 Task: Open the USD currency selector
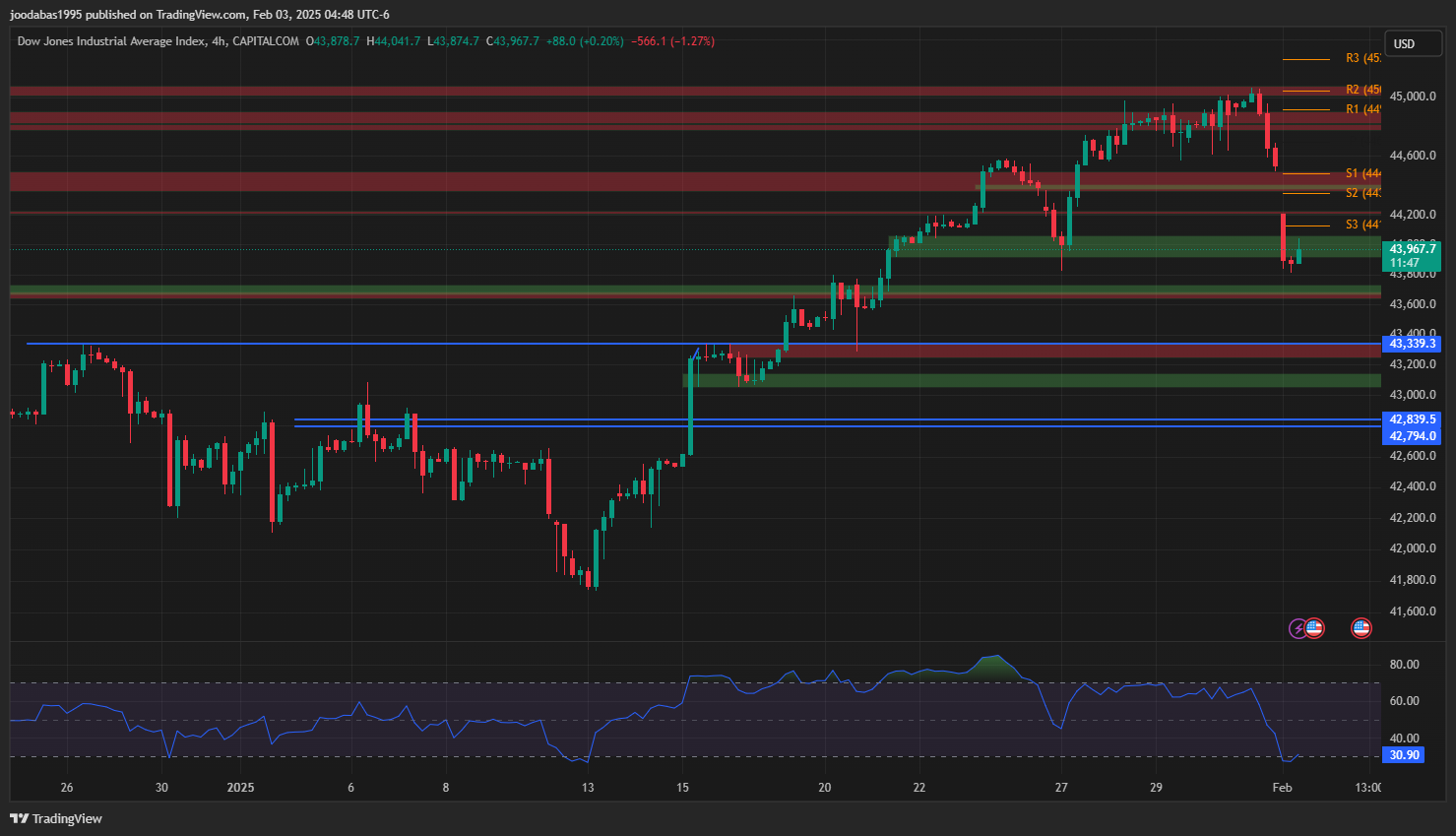click(1413, 43)
